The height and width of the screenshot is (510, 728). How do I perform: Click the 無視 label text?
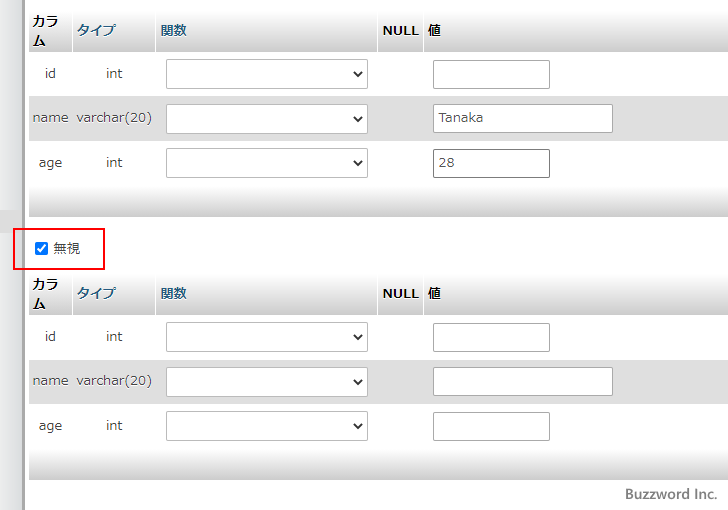coord(67,248)
